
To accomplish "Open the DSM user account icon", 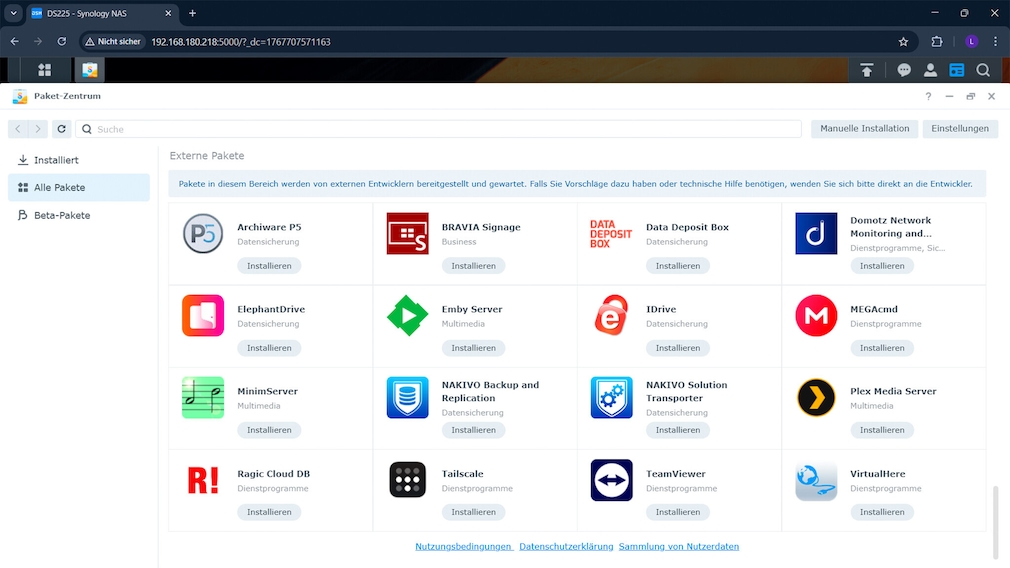I will (930, 70).
